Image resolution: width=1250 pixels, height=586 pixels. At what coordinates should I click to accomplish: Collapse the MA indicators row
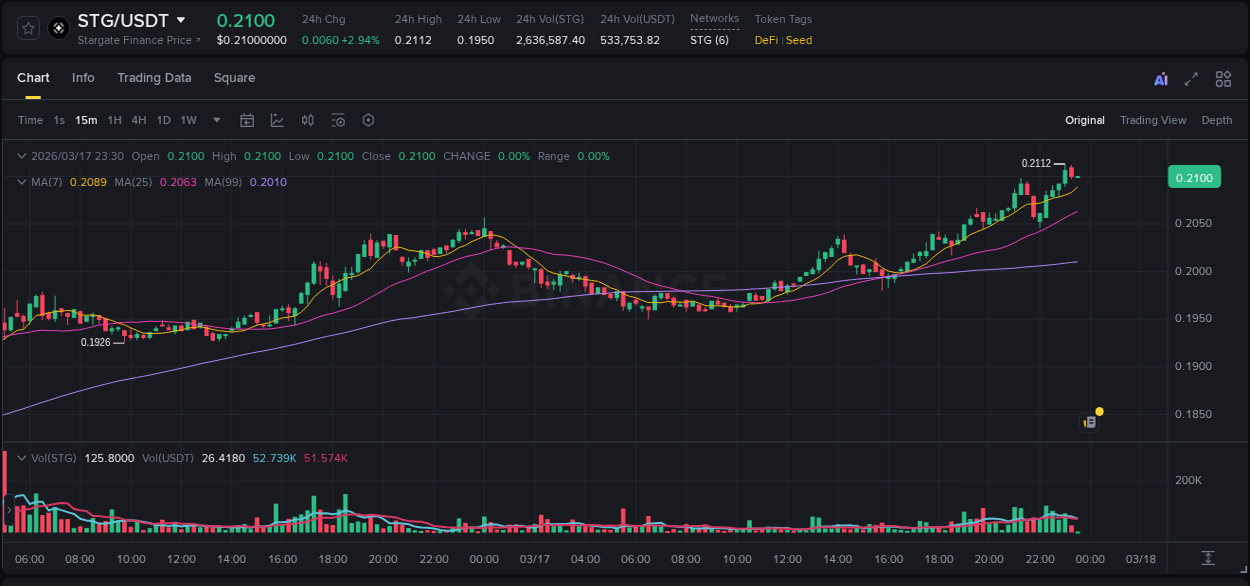coord(21,182)
